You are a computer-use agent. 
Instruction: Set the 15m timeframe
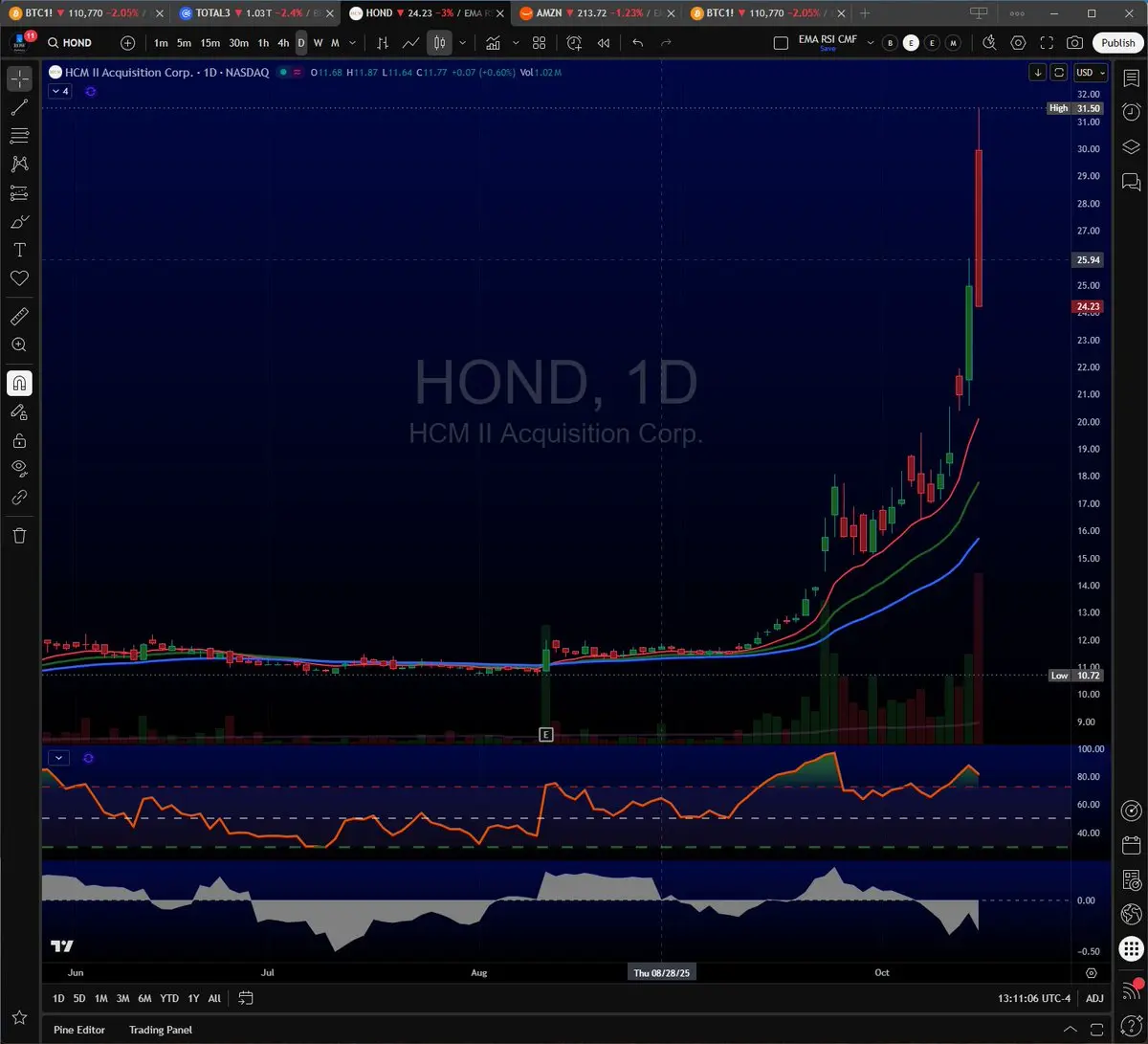click(x=210, y=43)
